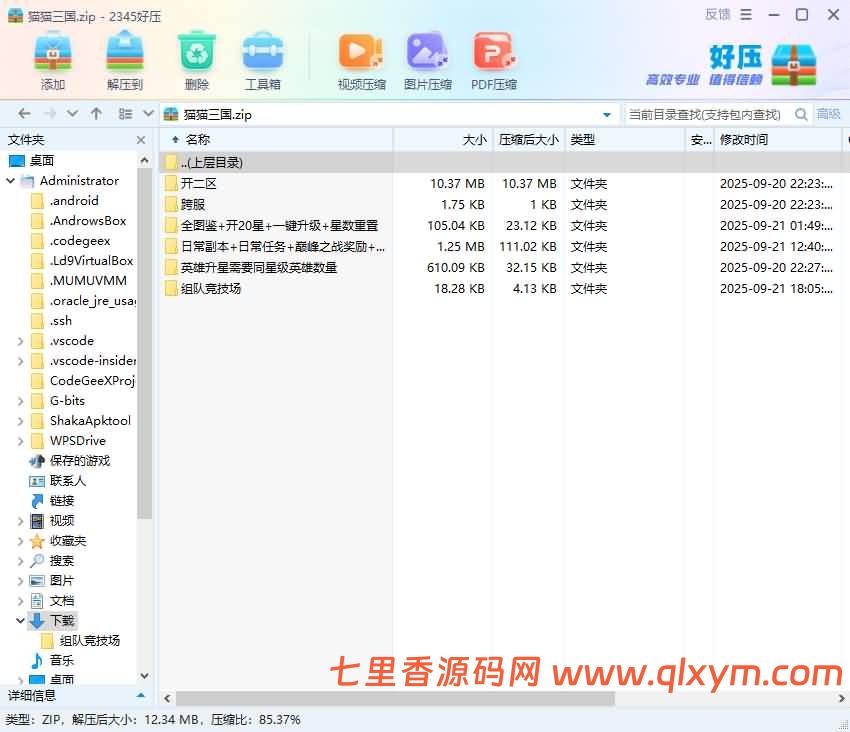
Task: Collapse the 下载 folder in the sidebar tree
Action: click(x=20, y=620)
